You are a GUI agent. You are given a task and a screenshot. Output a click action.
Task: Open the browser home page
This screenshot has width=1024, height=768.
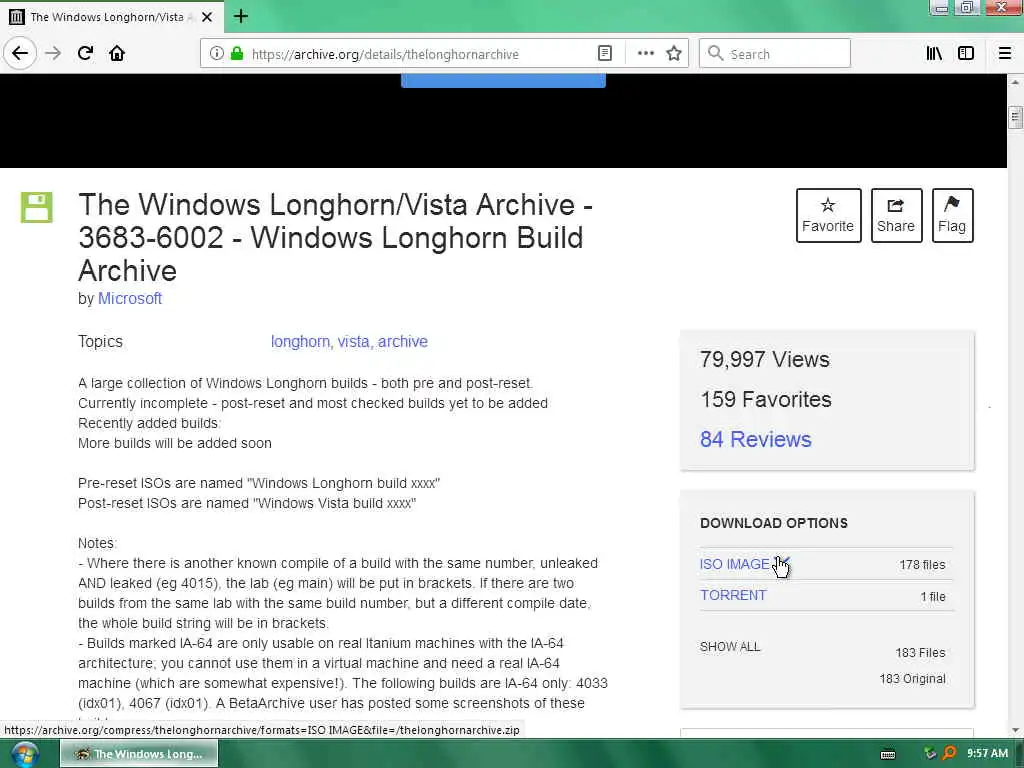point(117,53)
